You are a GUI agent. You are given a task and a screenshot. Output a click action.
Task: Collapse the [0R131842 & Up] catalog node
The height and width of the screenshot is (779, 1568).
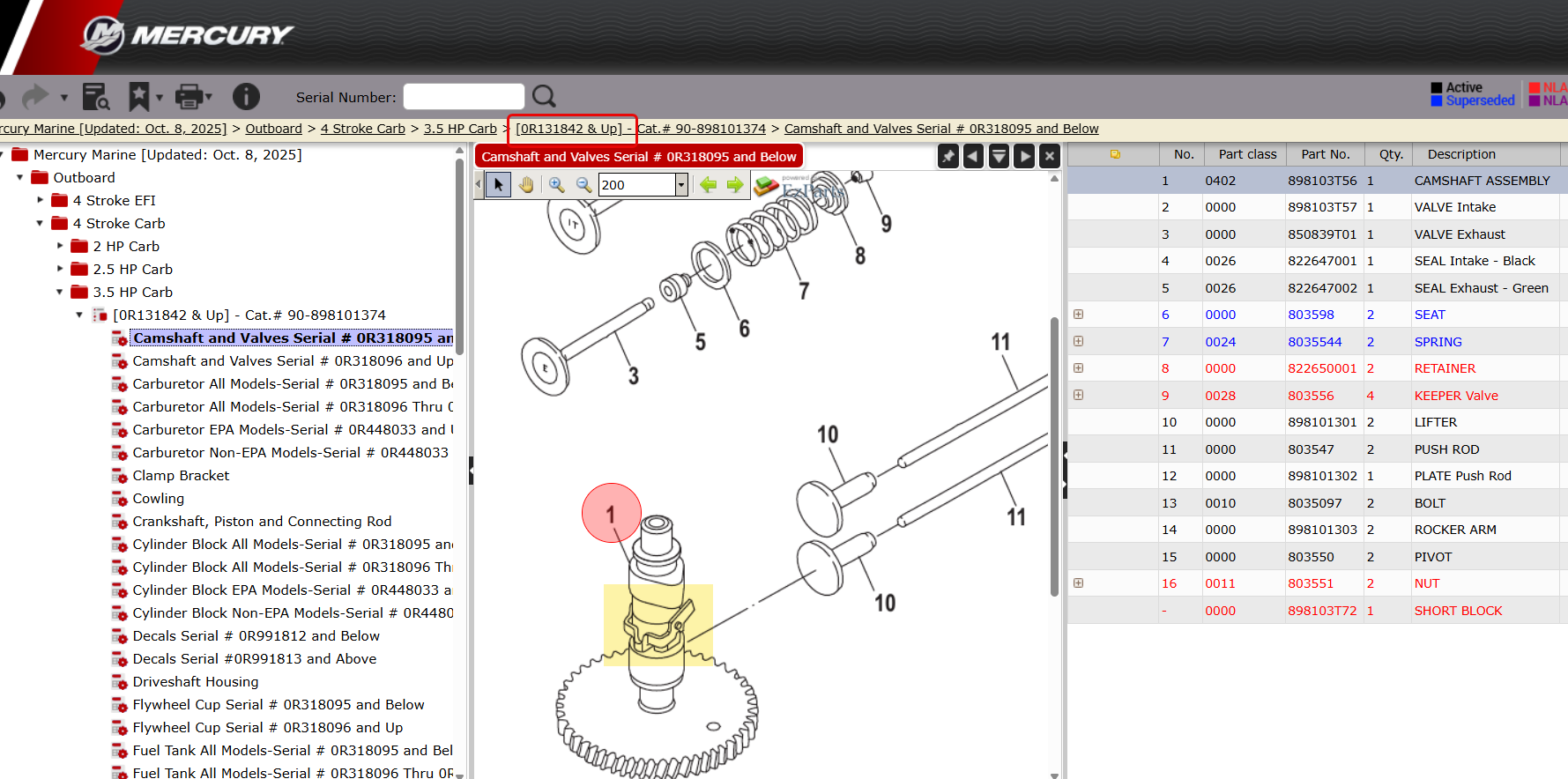coord(79,315)
